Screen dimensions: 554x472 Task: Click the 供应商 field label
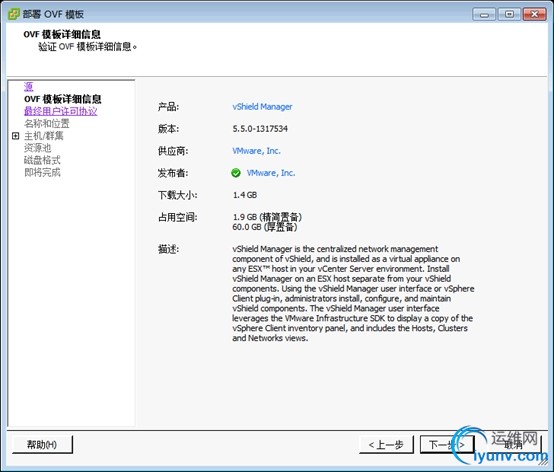173,151
